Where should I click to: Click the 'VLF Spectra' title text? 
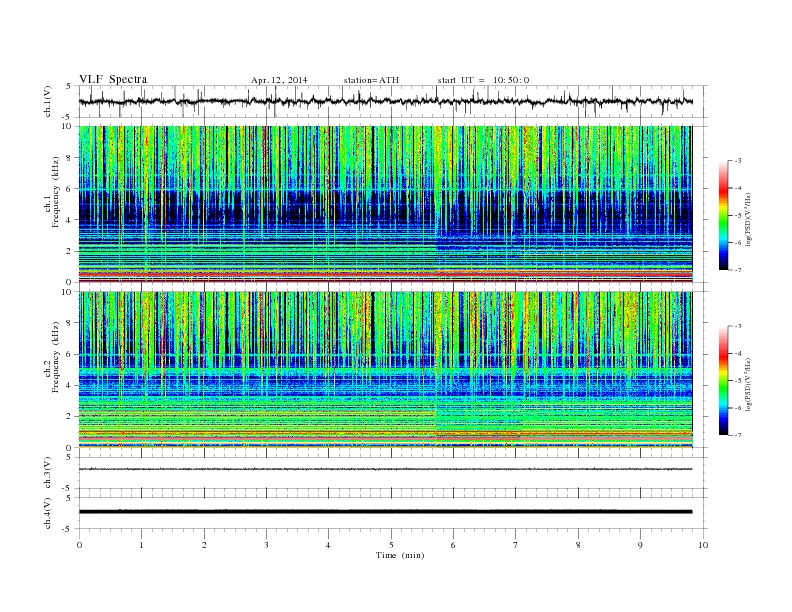click(113, 79)
